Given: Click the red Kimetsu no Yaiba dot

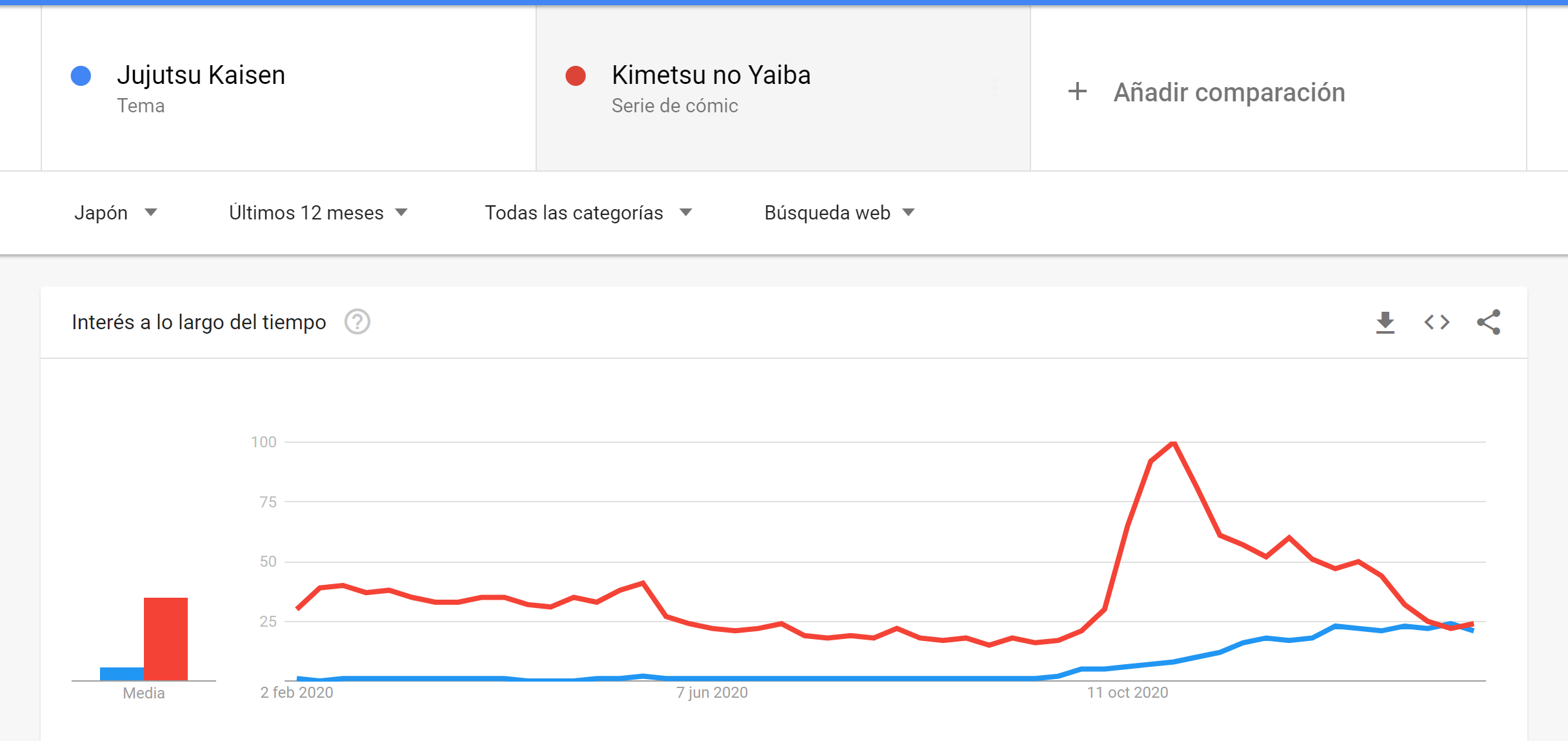Looking at the screenshot, I should (575, 76).
